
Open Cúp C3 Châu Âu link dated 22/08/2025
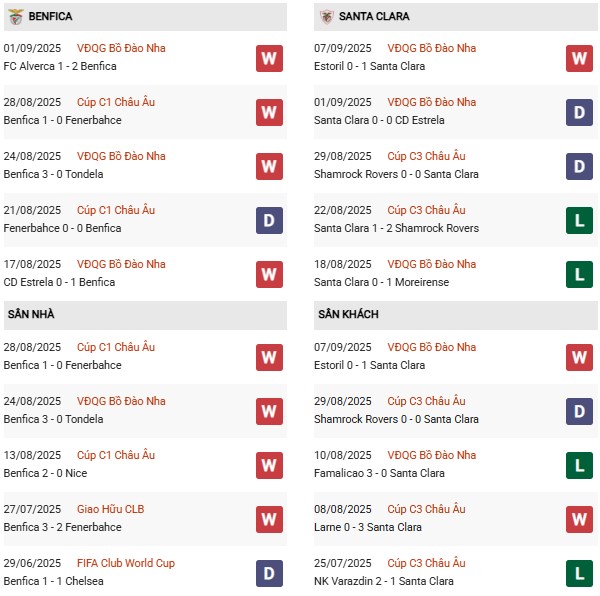[x=426, y=210]
